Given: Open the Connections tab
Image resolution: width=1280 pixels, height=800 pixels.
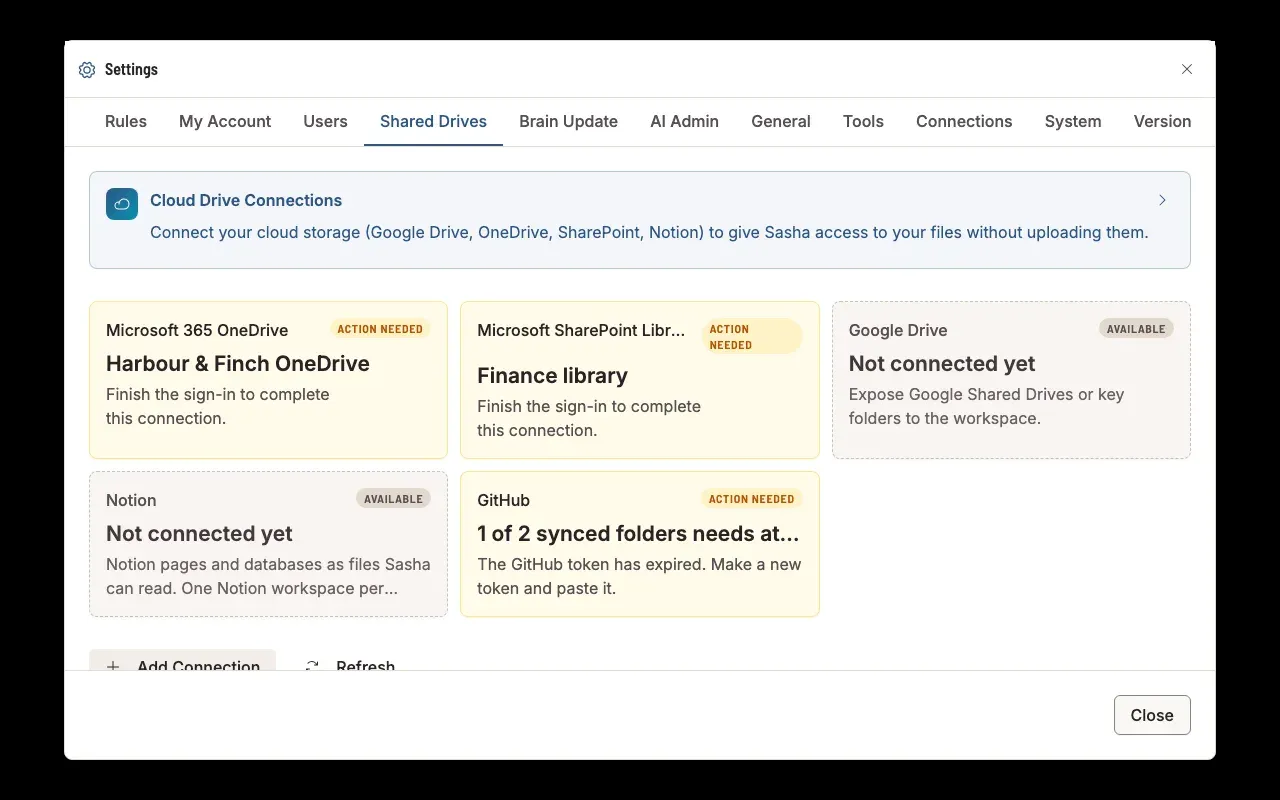Looking at the screenshot, I should tap(964, 121).
